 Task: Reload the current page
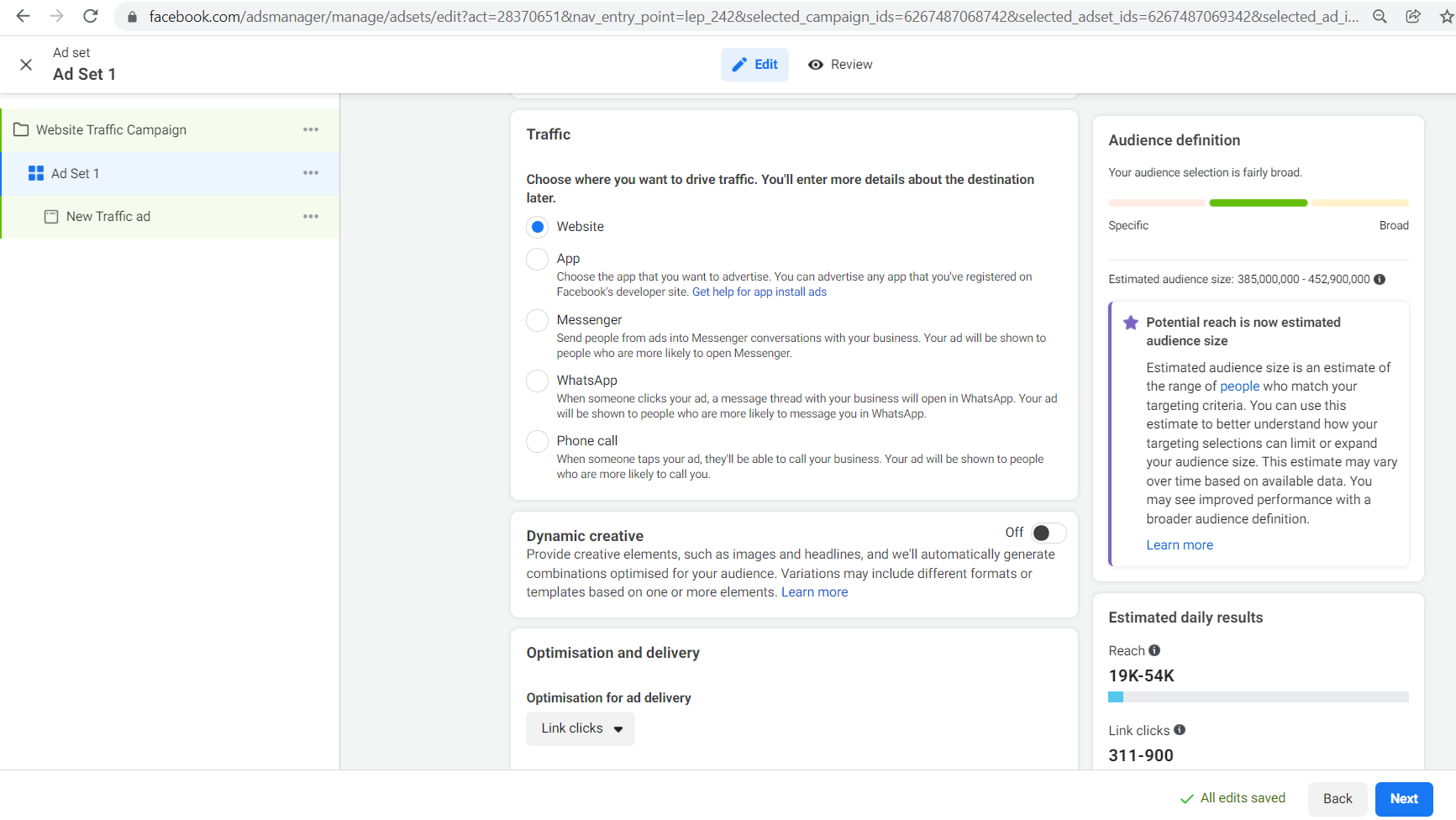pyautogui.click(x=91, y=16)
